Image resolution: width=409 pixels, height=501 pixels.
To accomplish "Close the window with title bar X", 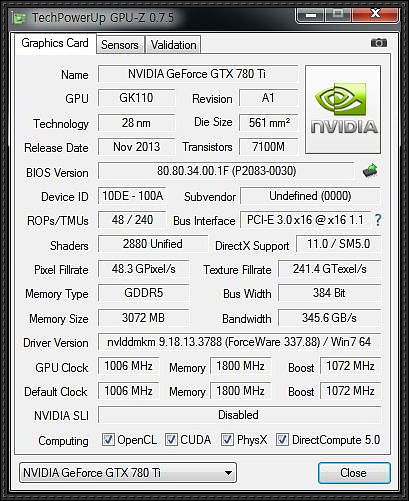I will (x=375, y=14).
